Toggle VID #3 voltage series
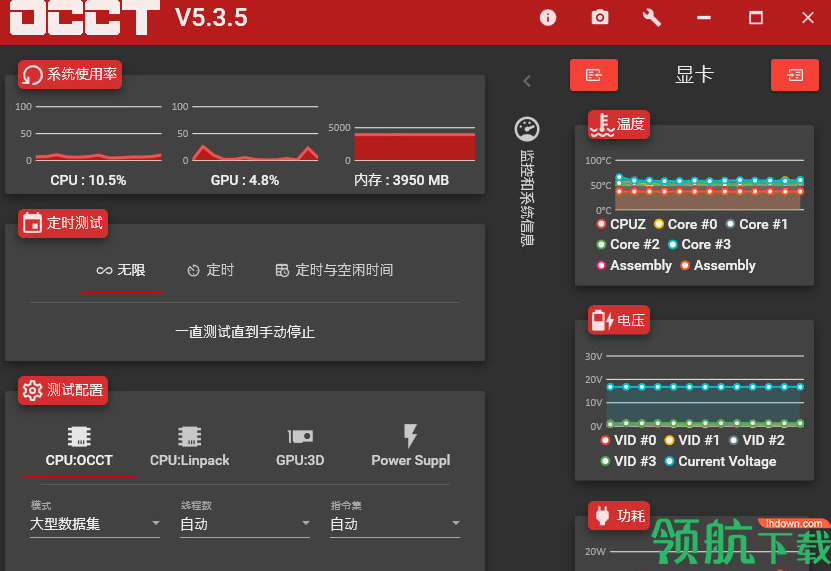Screen dimensions: 831x571 click(x=628, y=461)
